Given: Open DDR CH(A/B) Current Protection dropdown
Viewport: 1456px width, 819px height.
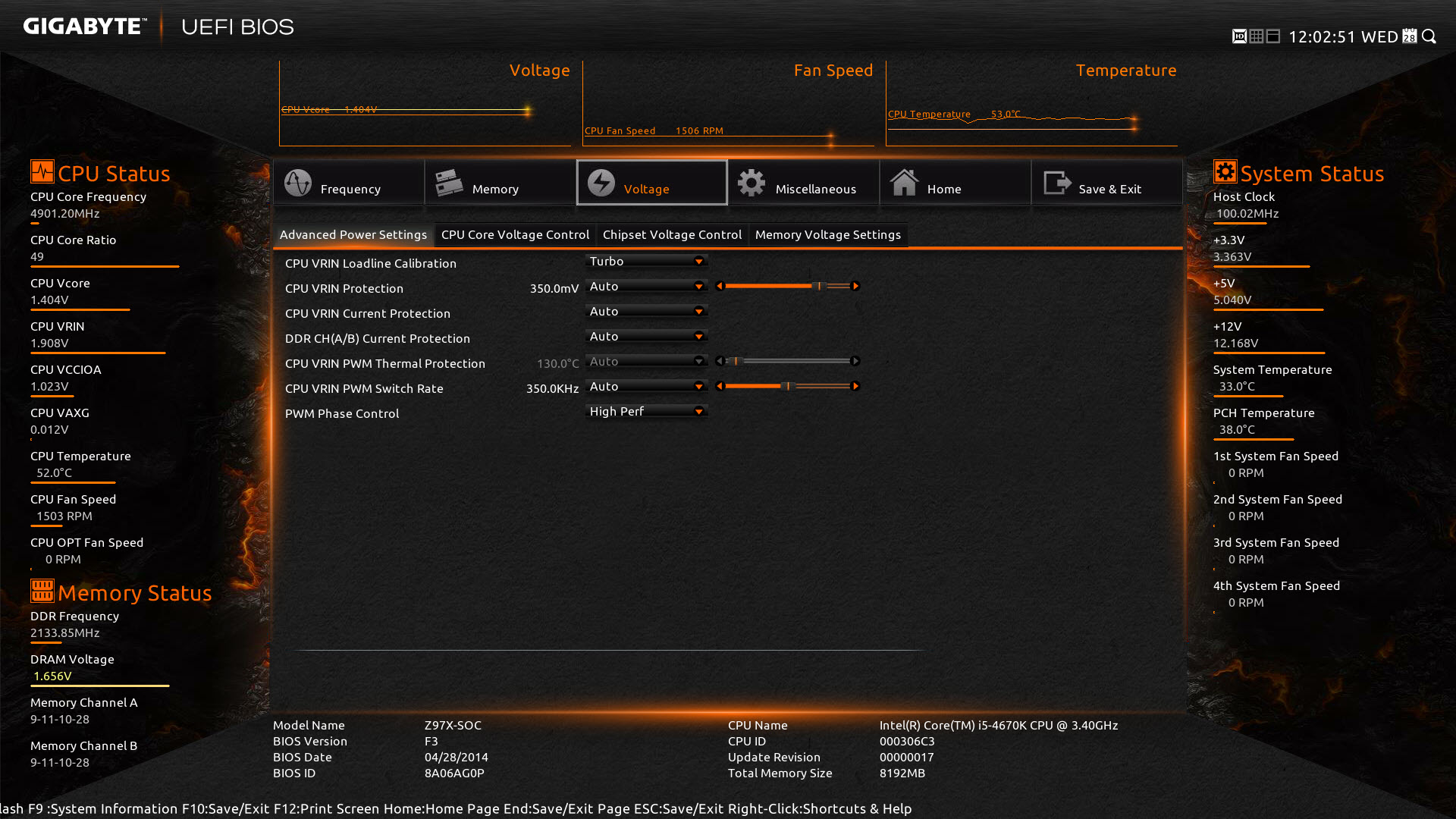Looking at the screenshot, I should 647,337.
